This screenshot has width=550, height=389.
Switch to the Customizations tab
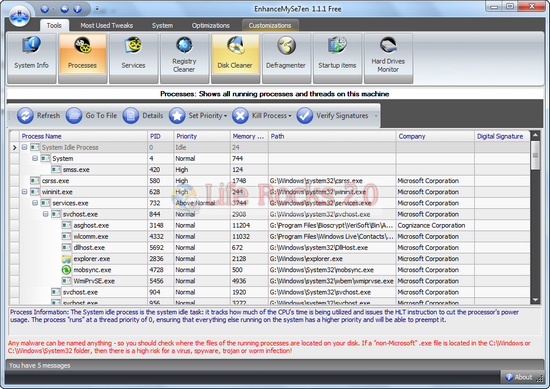coord(270,25)
